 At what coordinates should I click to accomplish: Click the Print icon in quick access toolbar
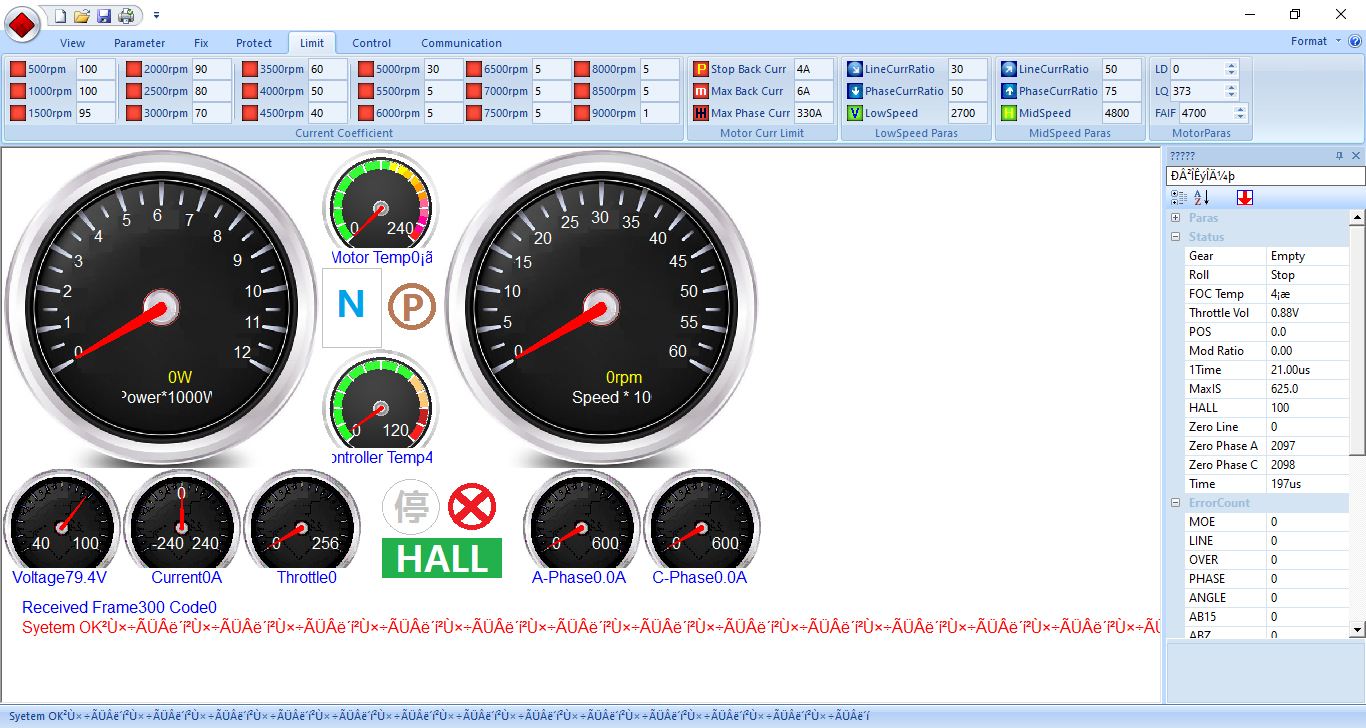click(126, 16)
